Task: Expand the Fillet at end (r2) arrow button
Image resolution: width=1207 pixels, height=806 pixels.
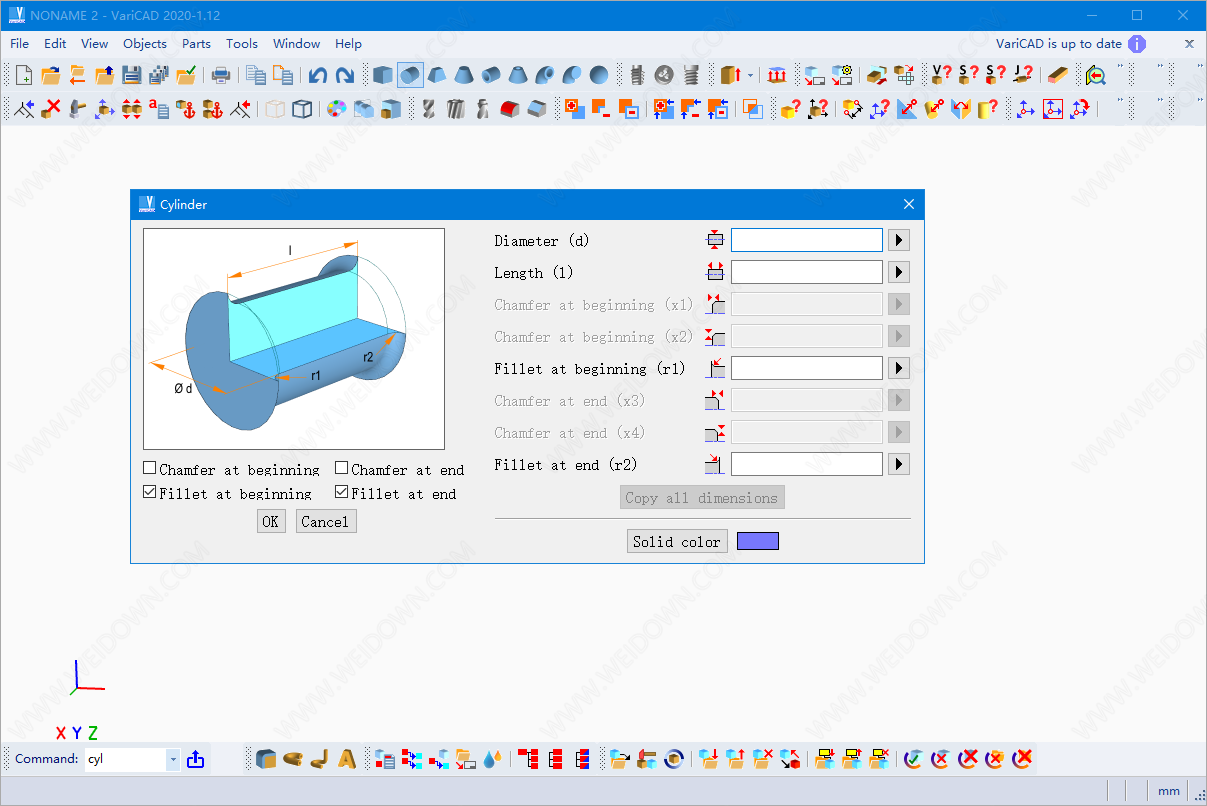Action: (898, 464)
